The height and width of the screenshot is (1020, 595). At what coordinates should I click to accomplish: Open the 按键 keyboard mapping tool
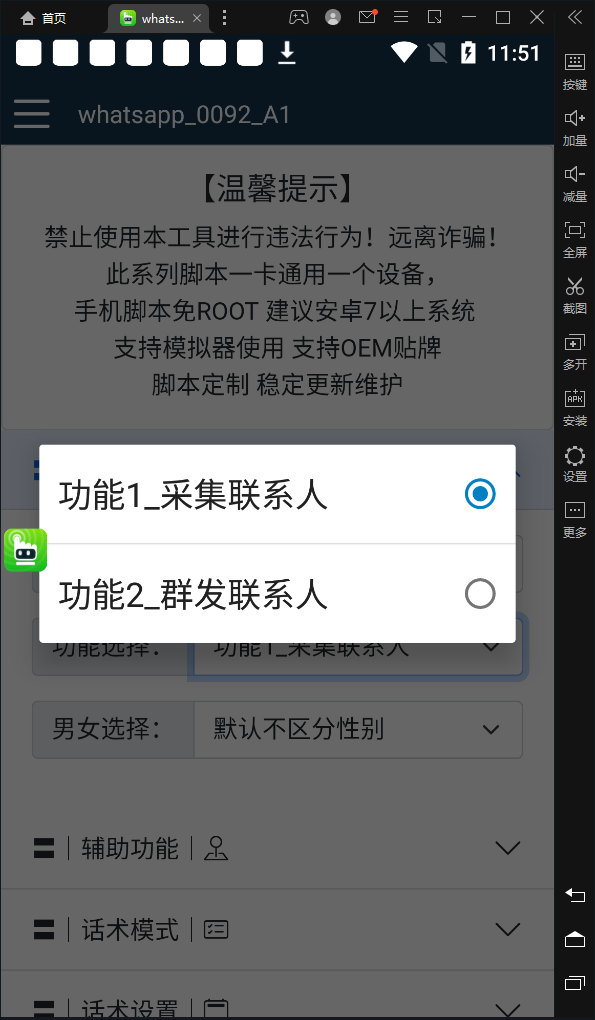575,71
